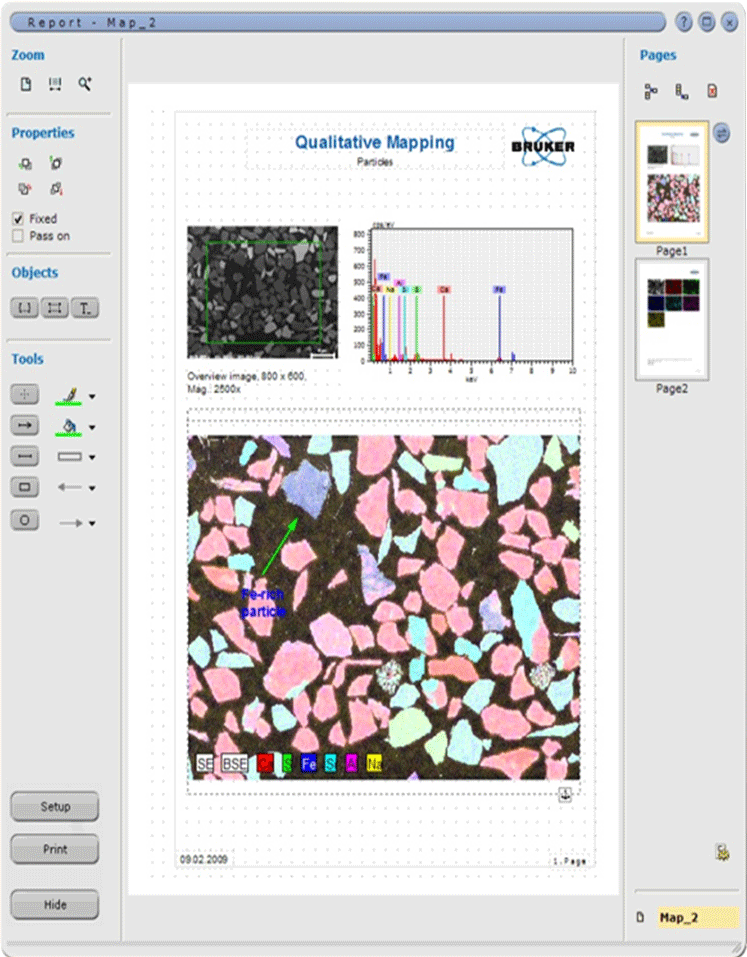Screen dimensions: 747x957
Task: Open the help question mark button
Action: [684, 22]
